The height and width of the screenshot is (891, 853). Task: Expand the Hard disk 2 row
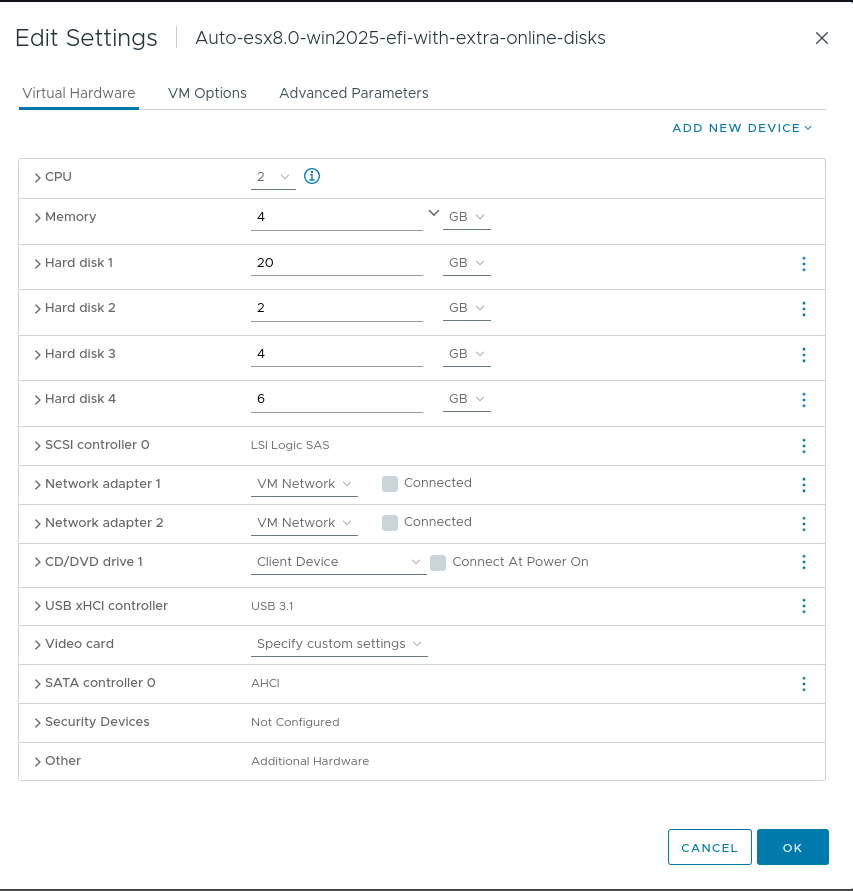coord(38,309)
